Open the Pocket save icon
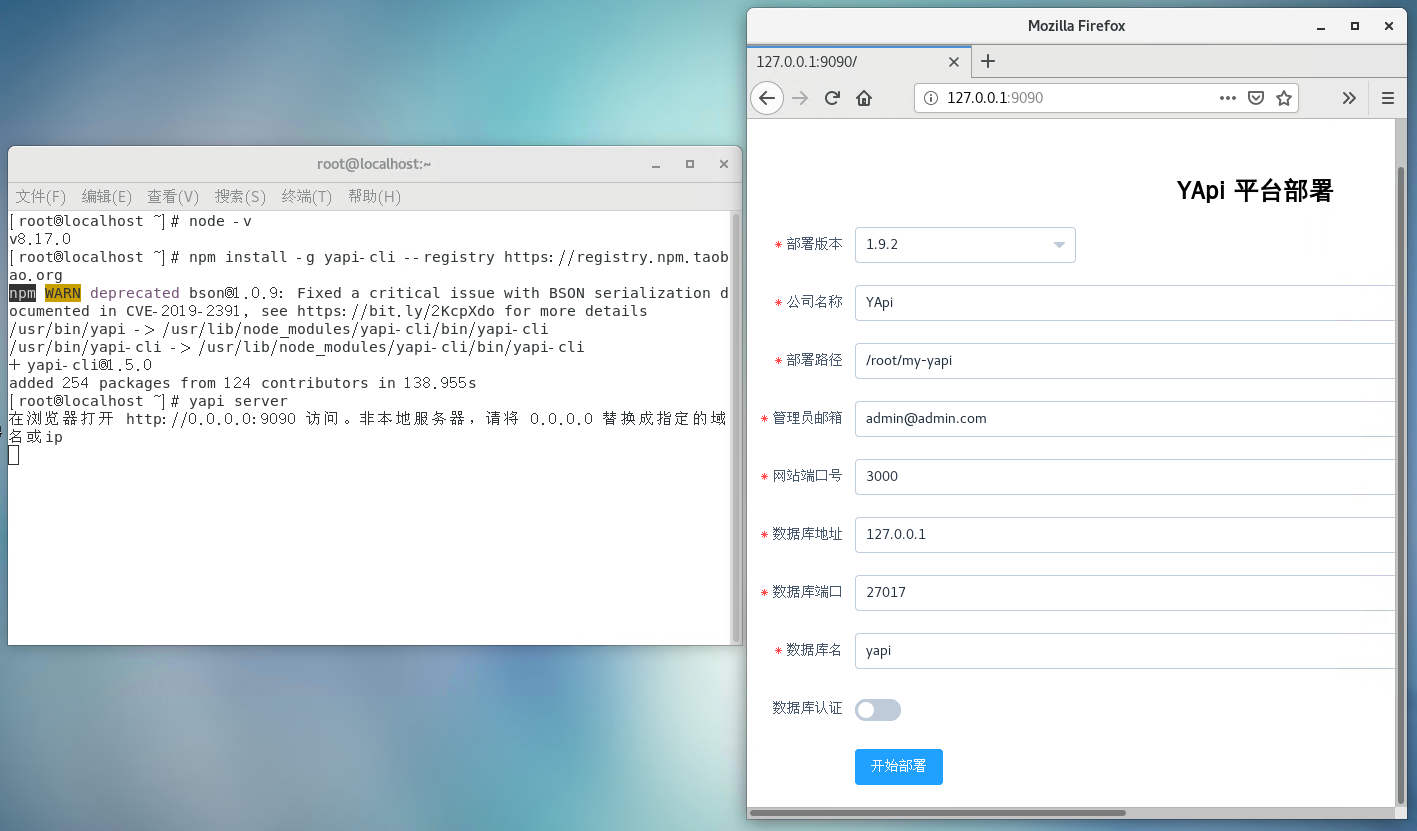The image size is (1417, 831). pyautogui.click(x=1256, y=98)
